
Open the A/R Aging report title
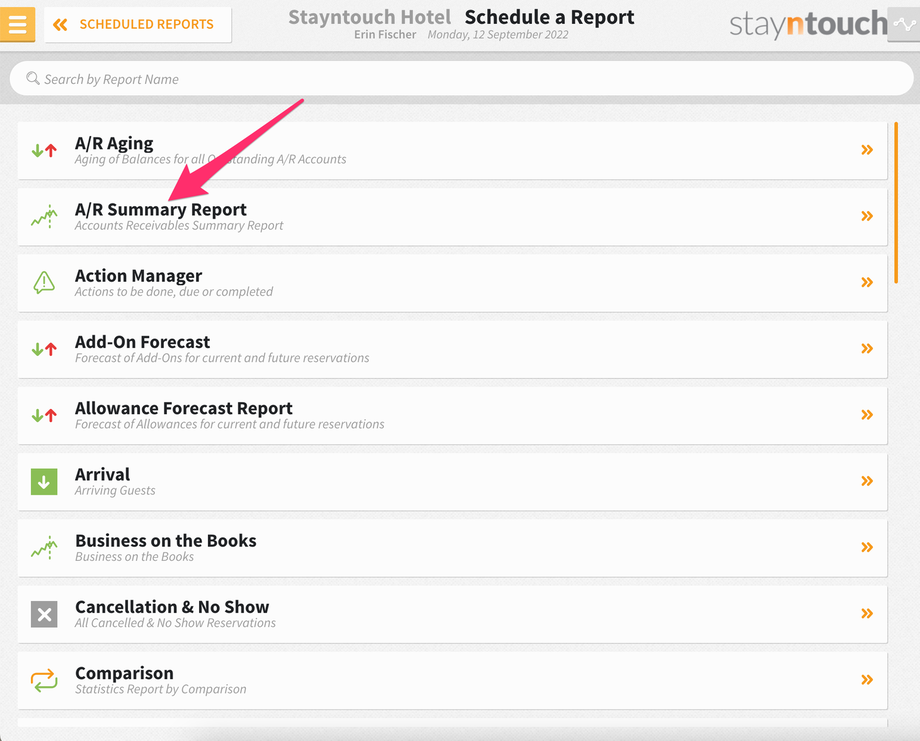[x=114, y=143]
